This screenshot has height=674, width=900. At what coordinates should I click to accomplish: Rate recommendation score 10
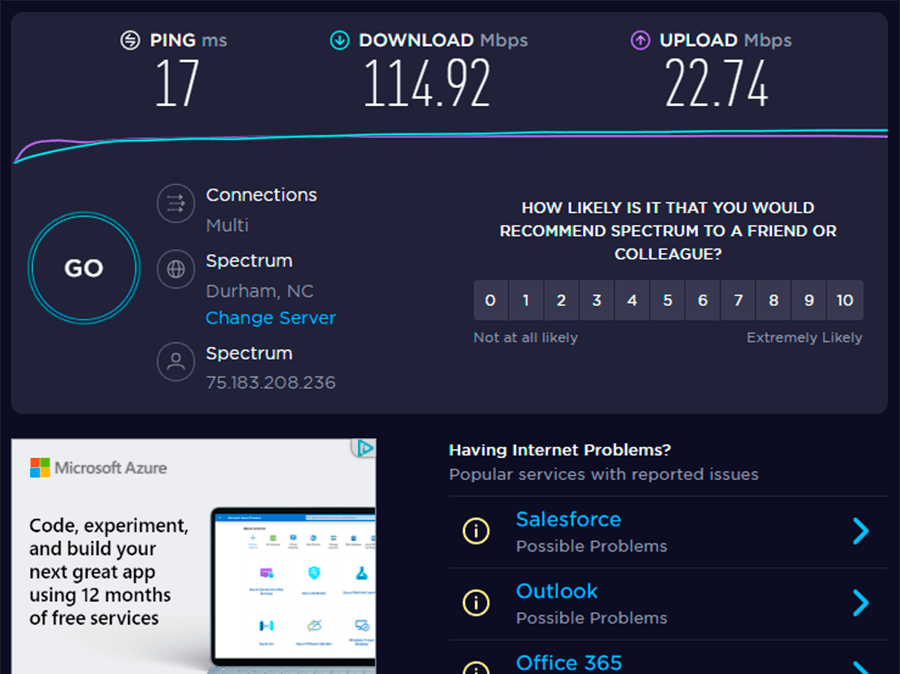(845, 300)
